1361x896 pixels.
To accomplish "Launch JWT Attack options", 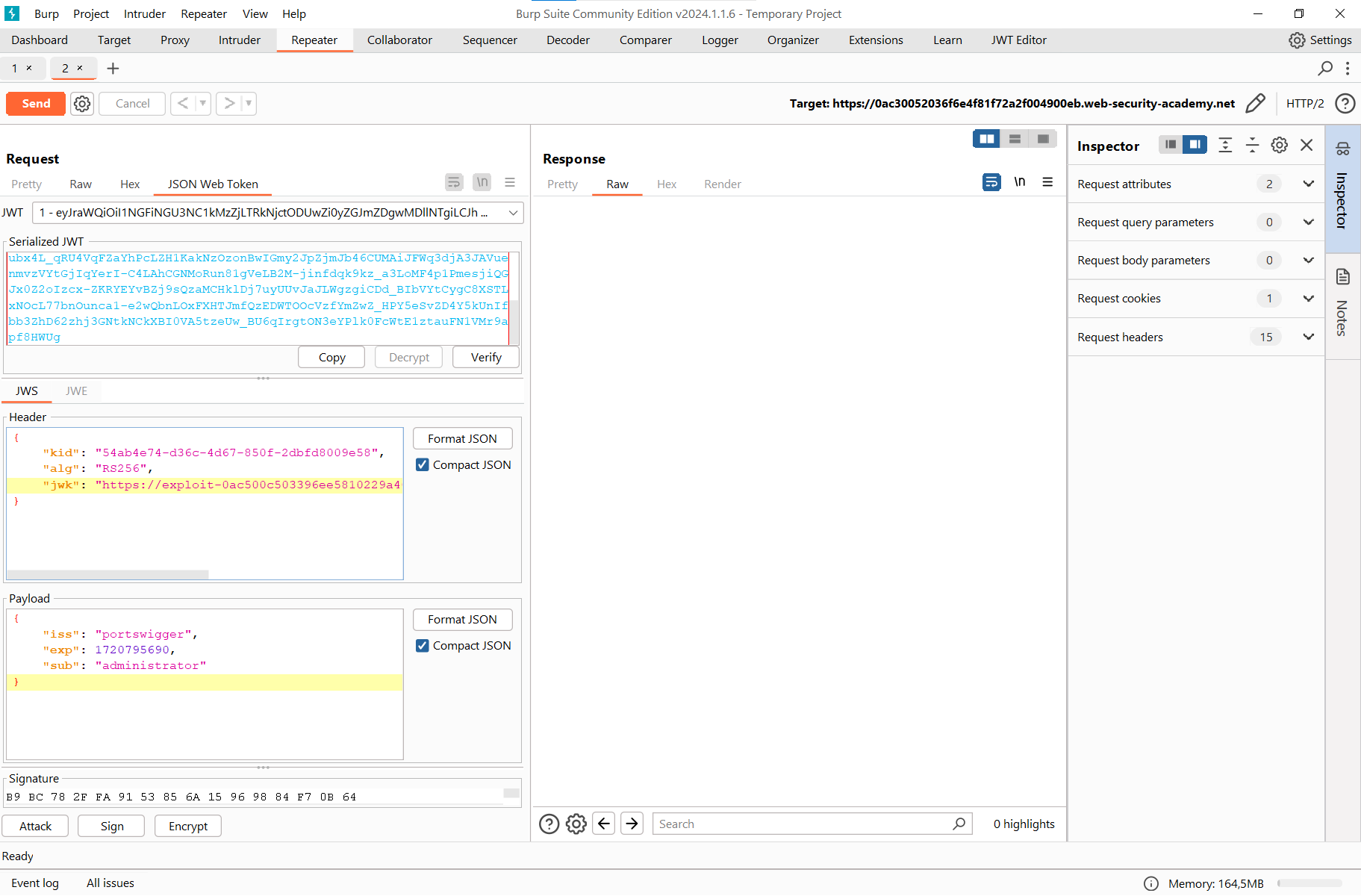I will pyautogui.click(x=35, y=826).
